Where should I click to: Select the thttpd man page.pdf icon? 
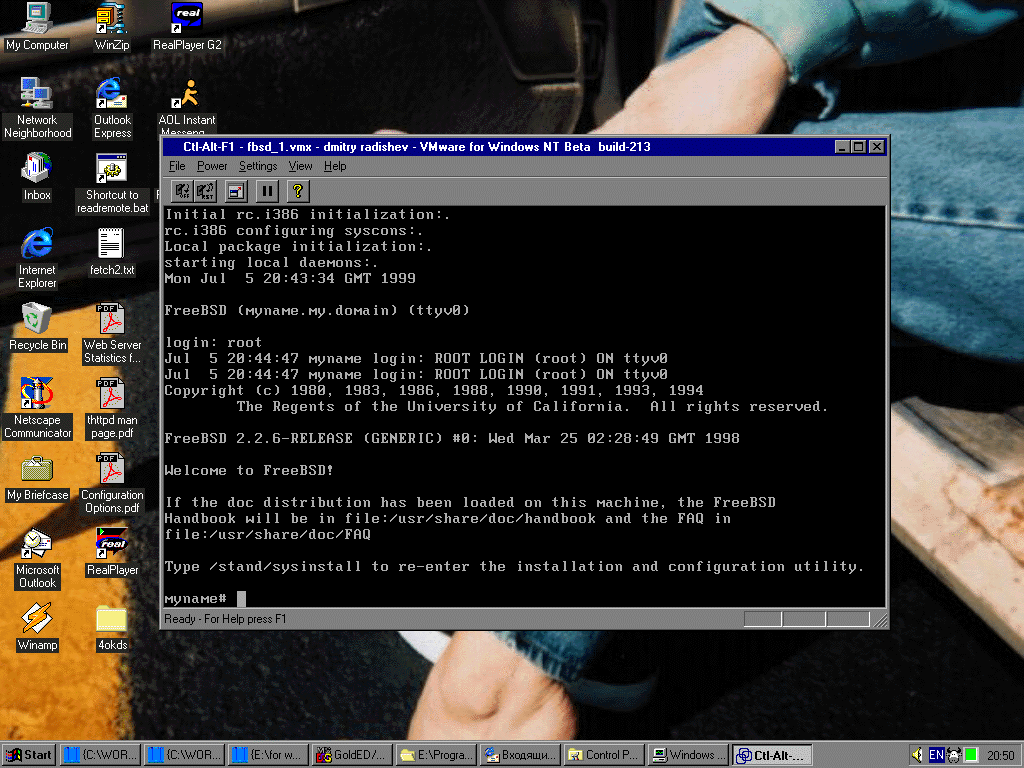(112, 408)
